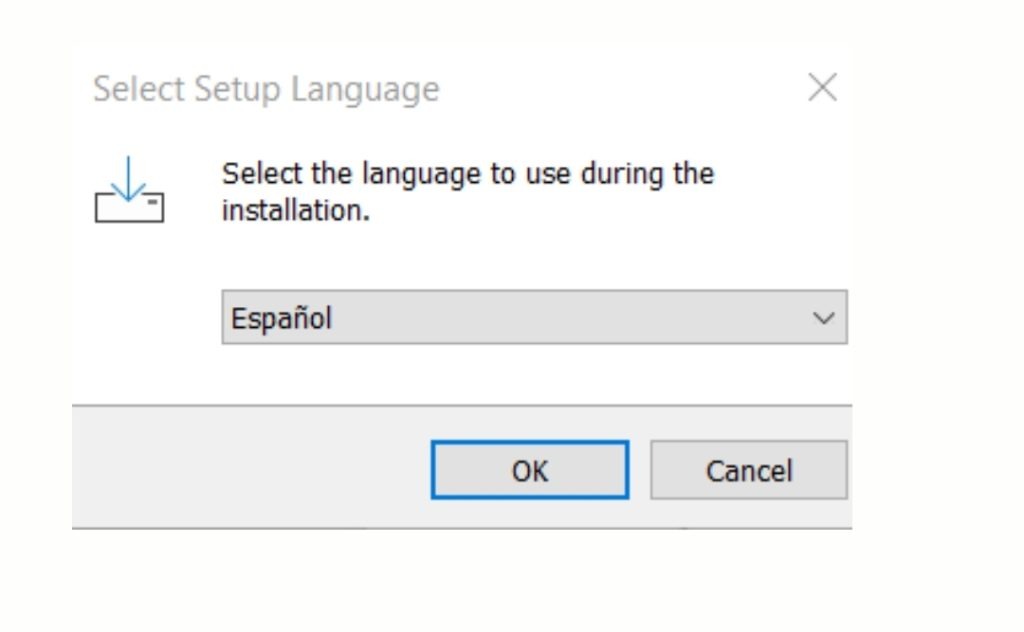Confirm the language with the OK button
The width and height of the screenshot is (1024, 632).
tap(529, 470)
